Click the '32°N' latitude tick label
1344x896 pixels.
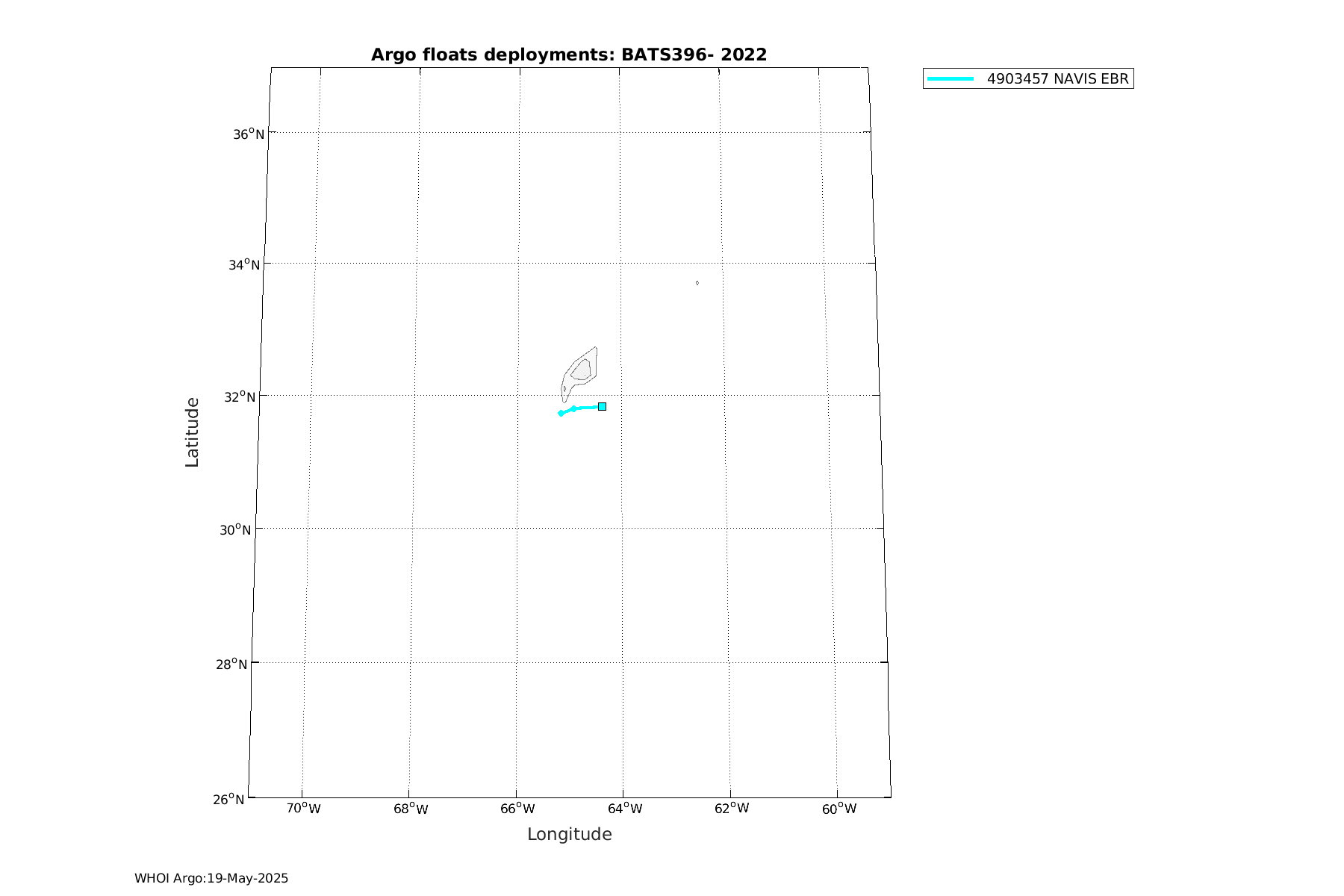[239, 396]
